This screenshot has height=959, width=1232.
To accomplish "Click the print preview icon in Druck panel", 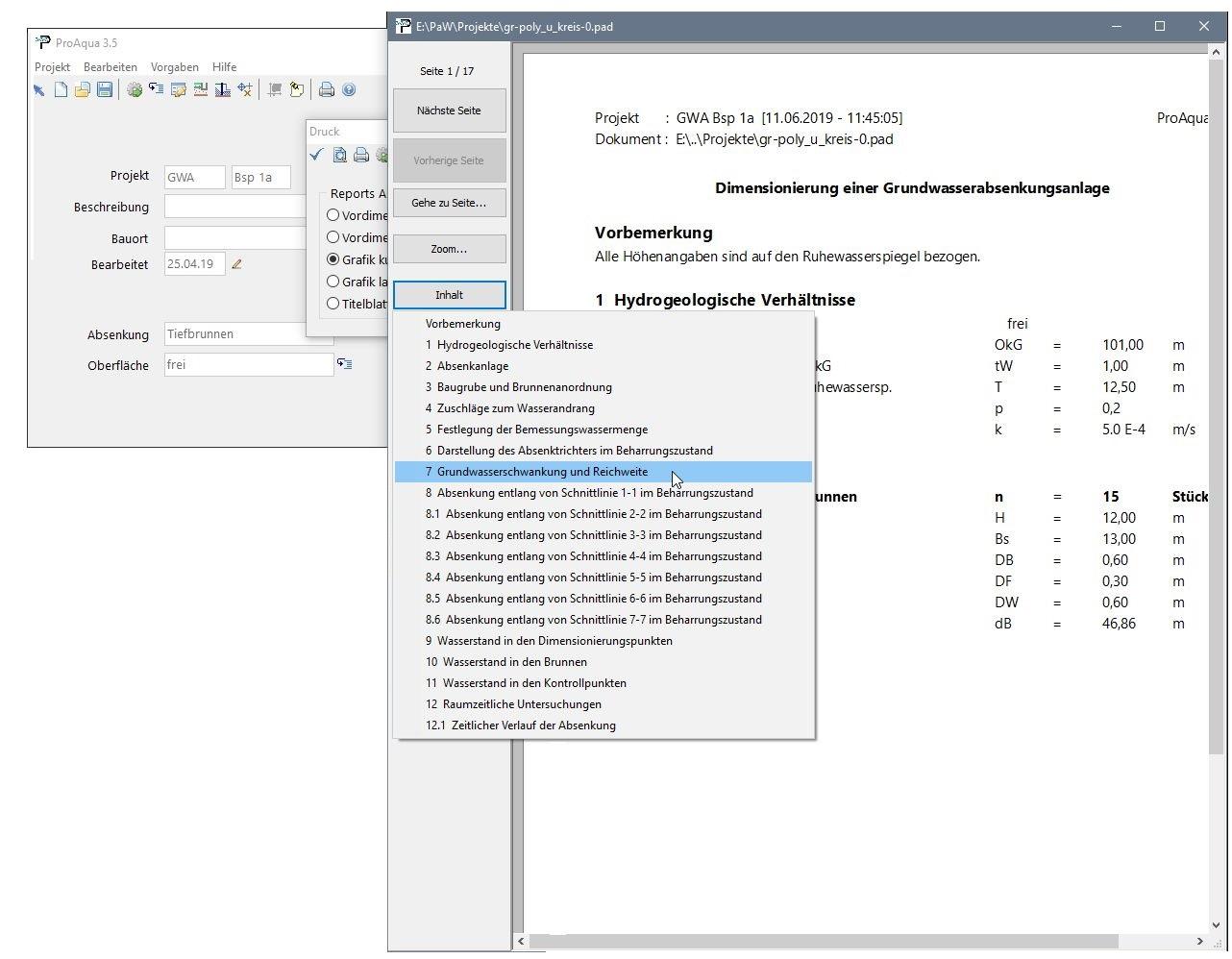I will tap(339, 155).
